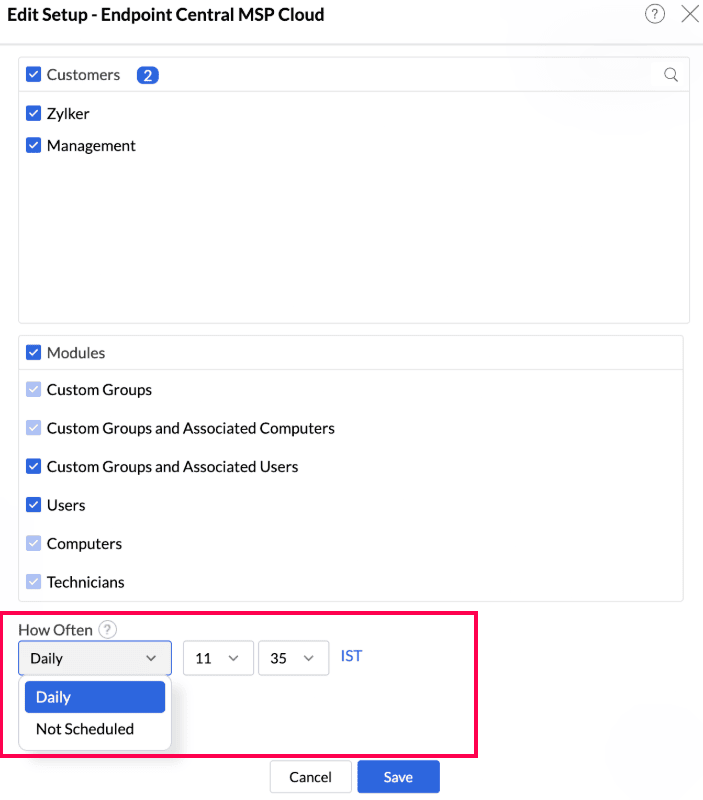The width and height of the screenshot is (703, 800).
Task: Toggle the Computers module checkbox
Action: [34, 544]
